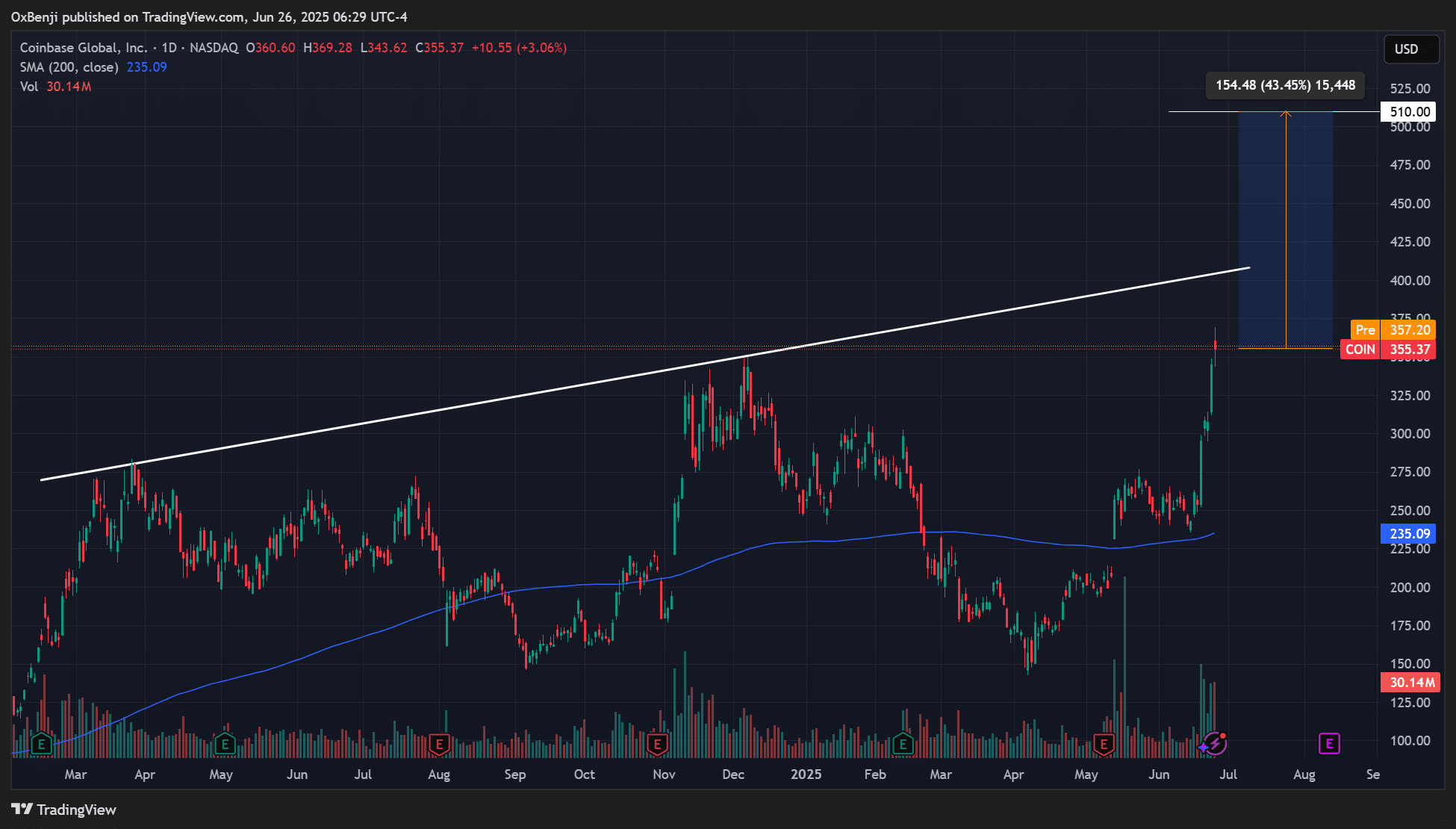Click the red 30.14M volume label on axis
Image resolution: width=1456 pixels, height=829 pixels.
click(x=1410, y=683)
